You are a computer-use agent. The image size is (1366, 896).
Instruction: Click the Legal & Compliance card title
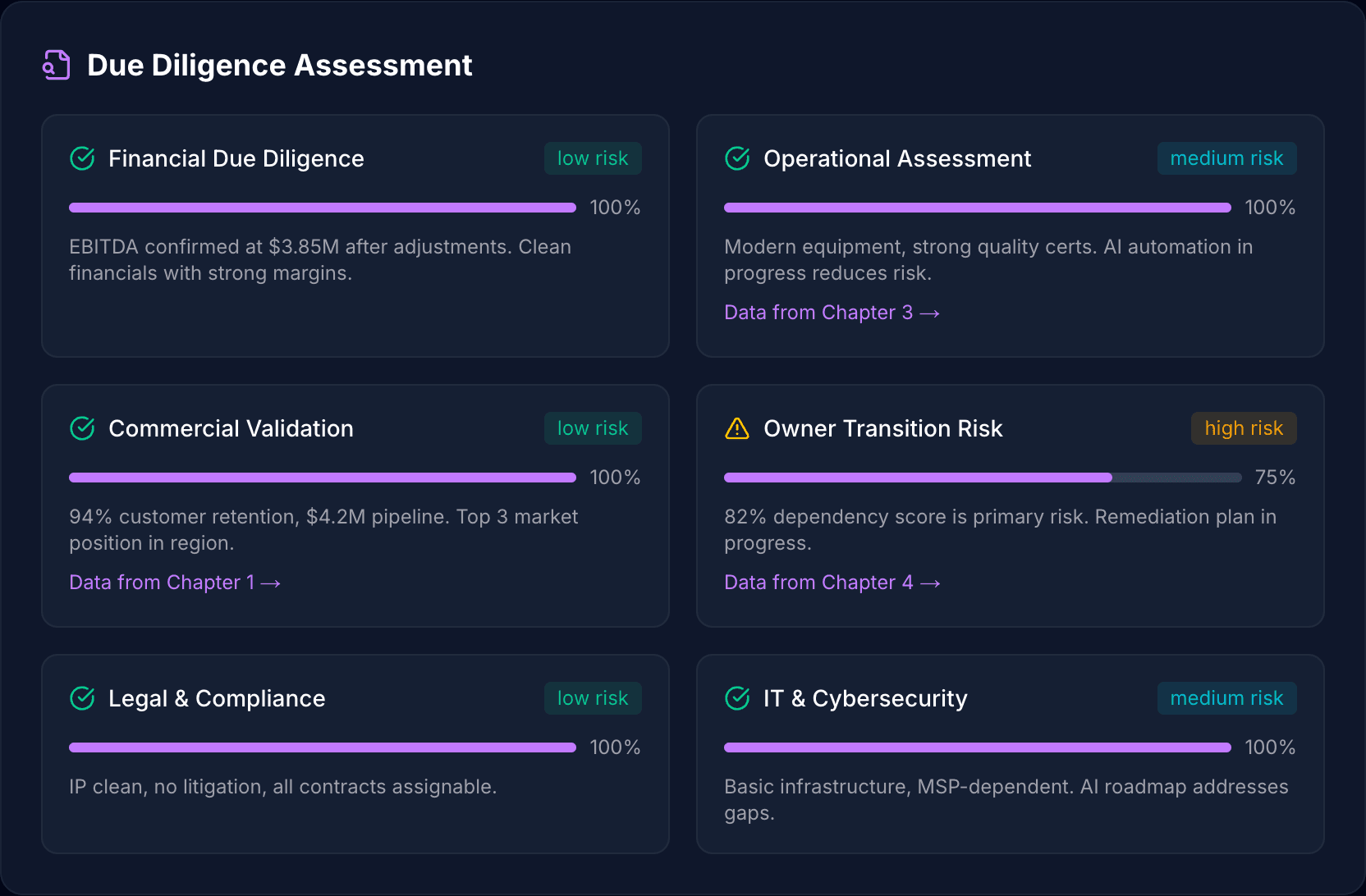pyautogui.click(x=217, y=698)
